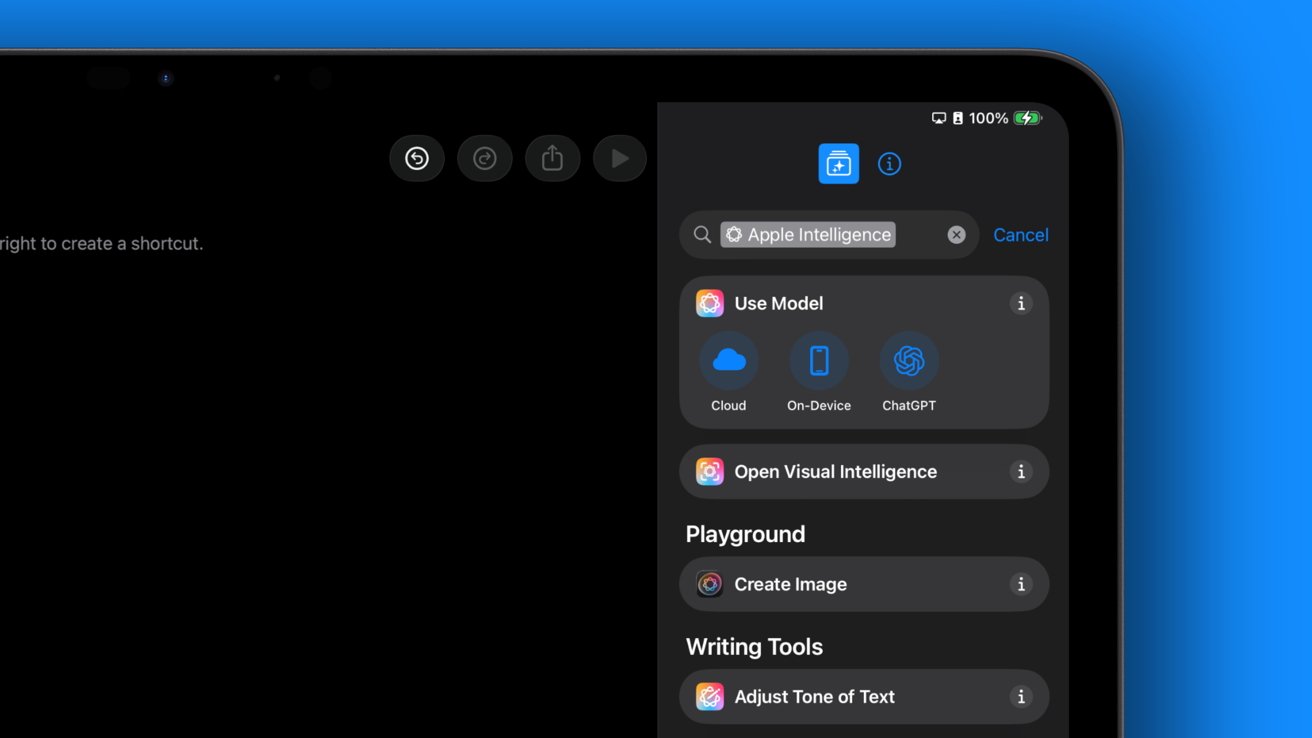Tap the screen mirroring status icon

point(938,118)
